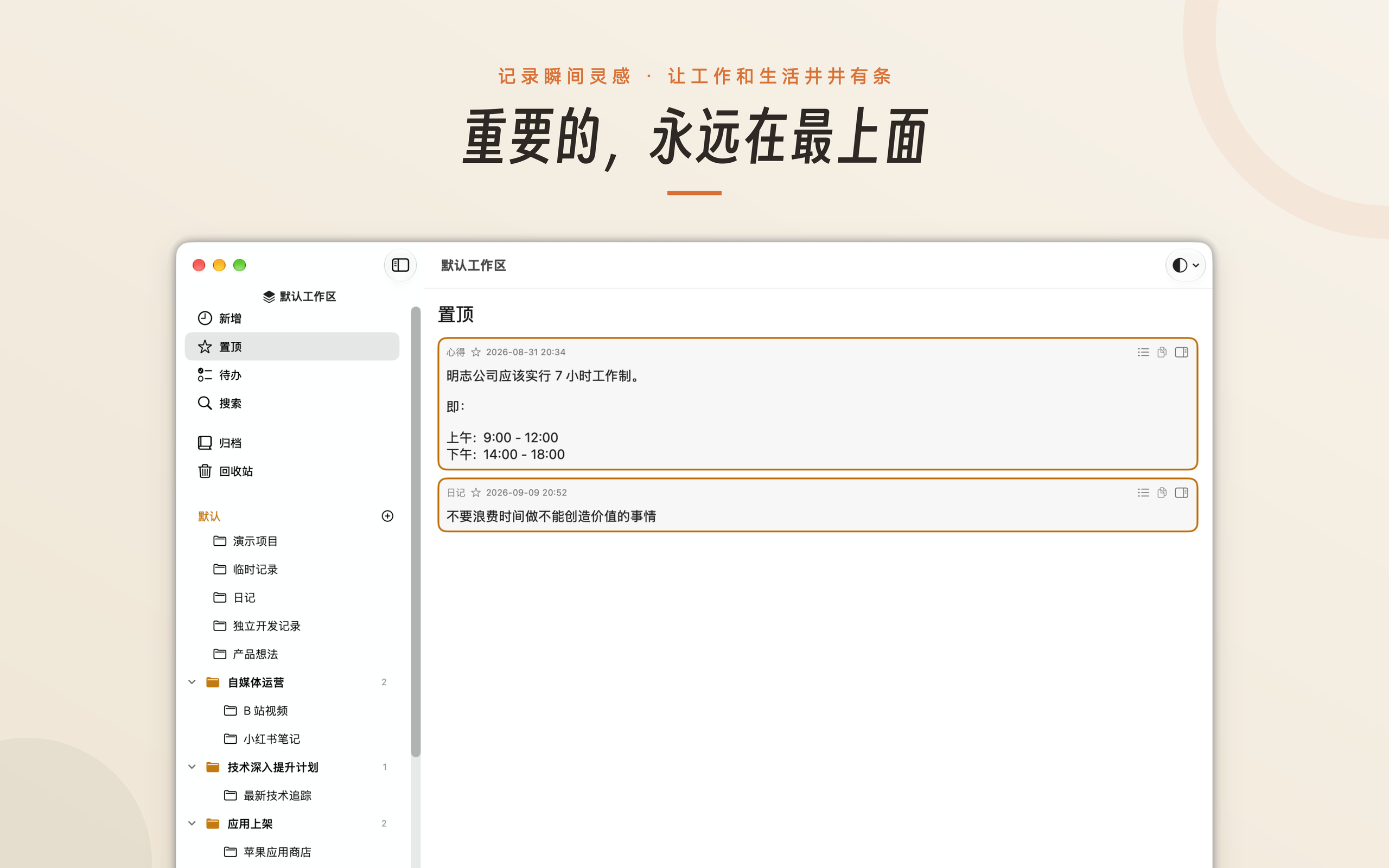Open 待办 list in sidebar

click(292, 375)
